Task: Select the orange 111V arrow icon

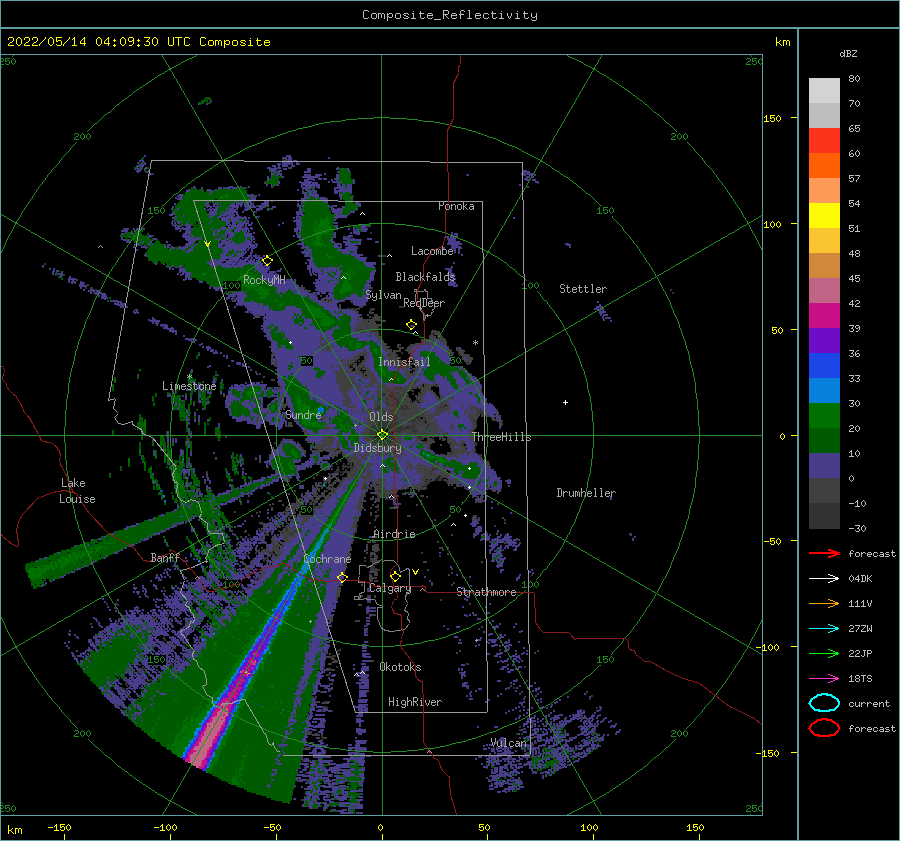Action: pyautogui.click(x=824, y=603)
